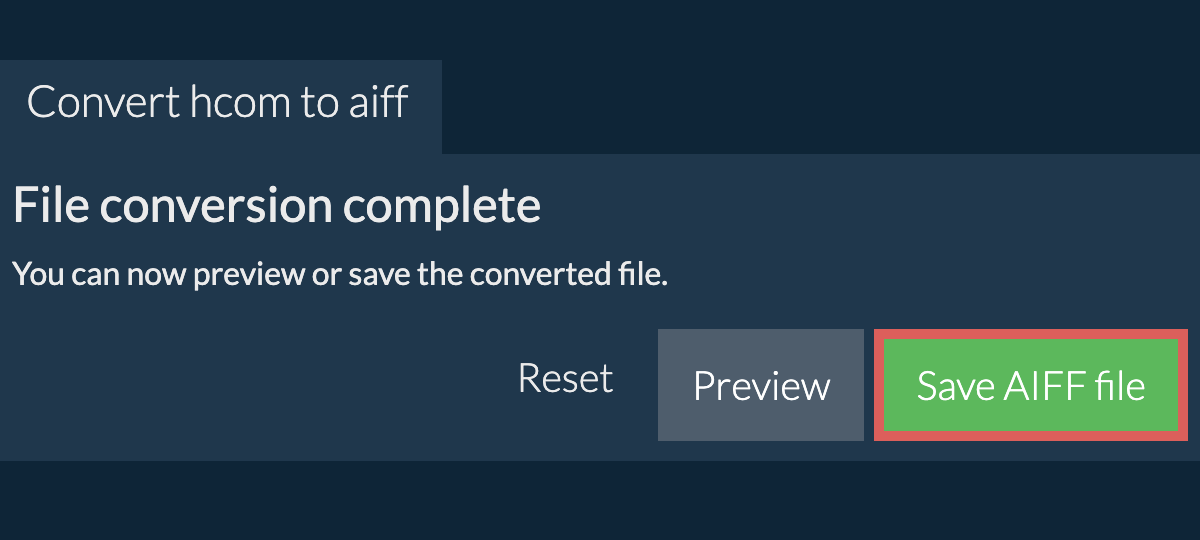This screenshot has height=540, width=1200.
Task: Select the Reset text left of Preview
Action: 565,379
